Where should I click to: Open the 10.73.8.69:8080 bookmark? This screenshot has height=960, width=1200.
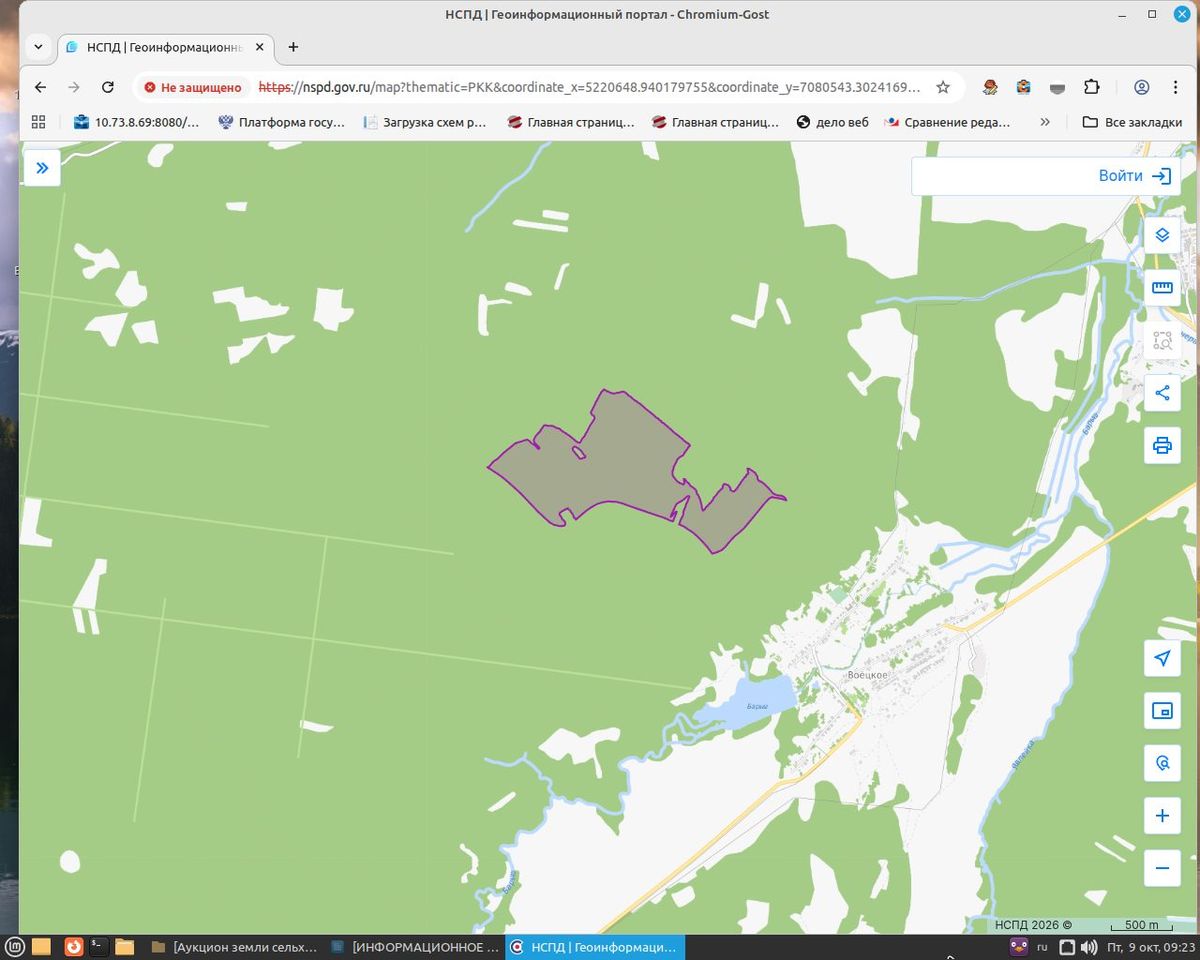136,122
